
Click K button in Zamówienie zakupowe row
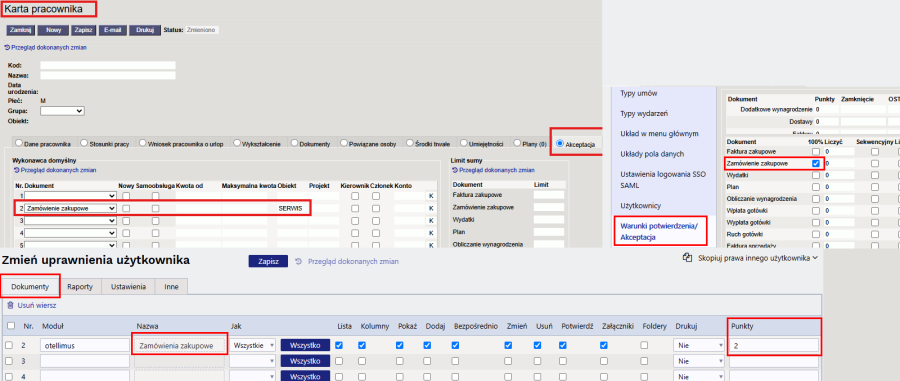[x=430, y=208]
